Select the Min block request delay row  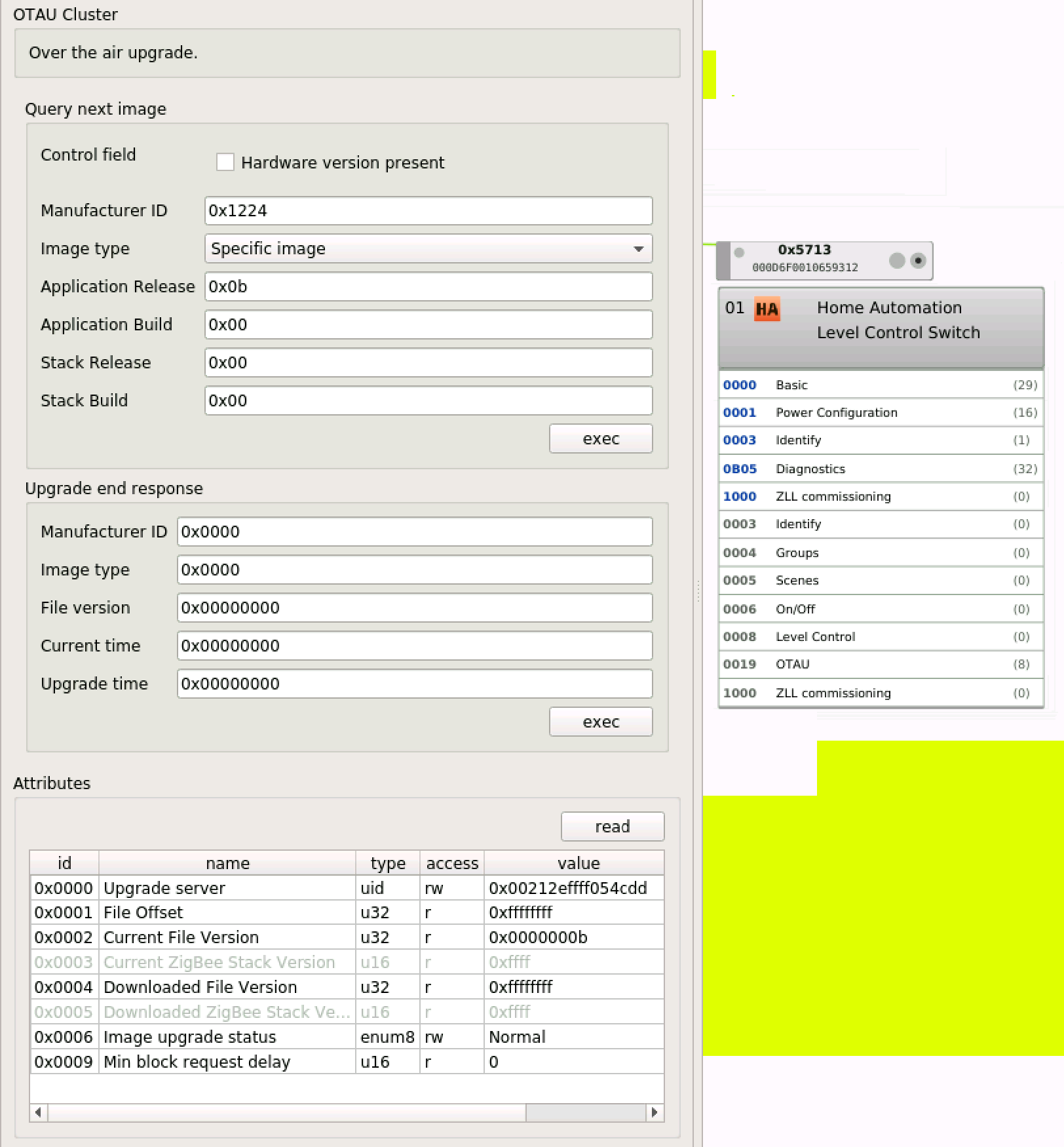pos(347,1062)
